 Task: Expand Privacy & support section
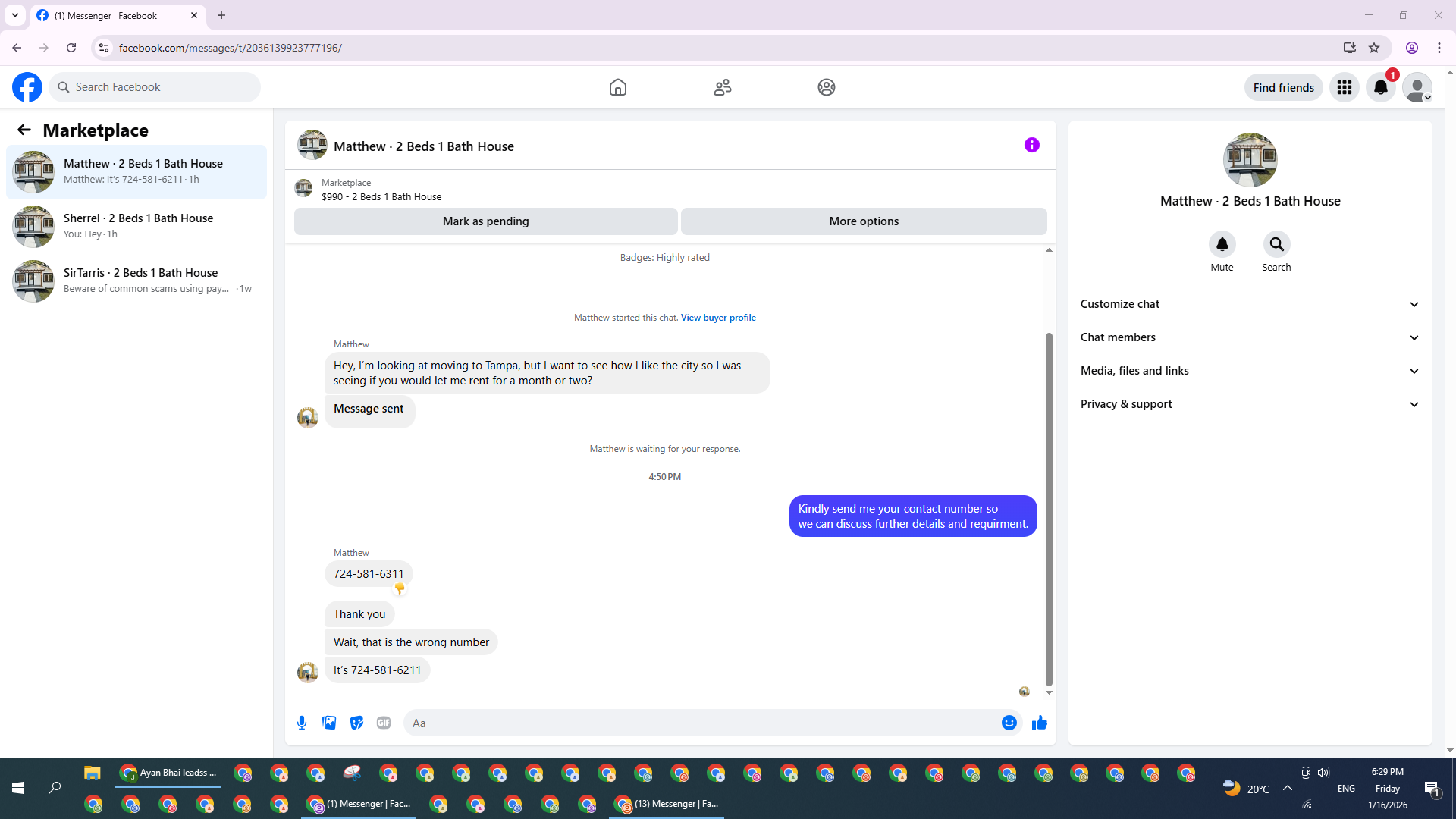pyautogui.click(x=1249, y=404)
